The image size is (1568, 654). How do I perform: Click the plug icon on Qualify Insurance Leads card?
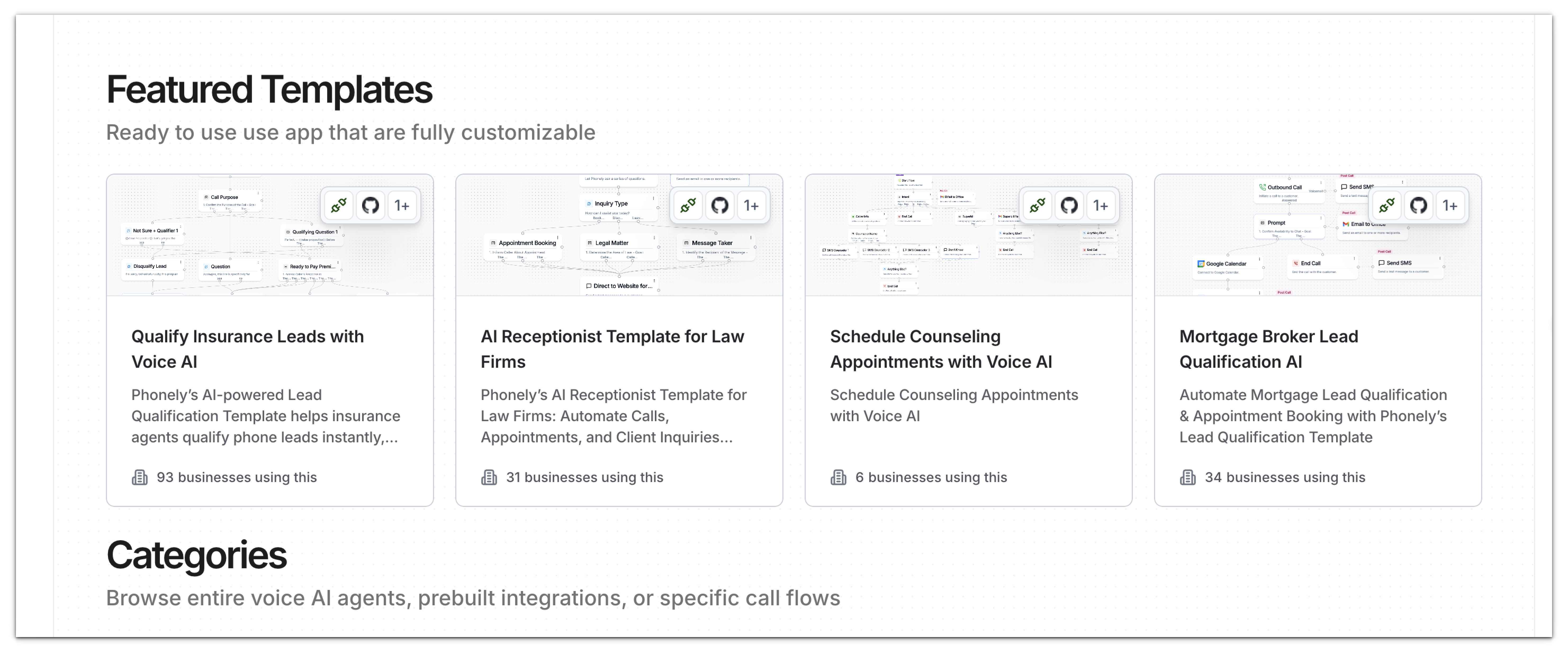pos(339,206)
